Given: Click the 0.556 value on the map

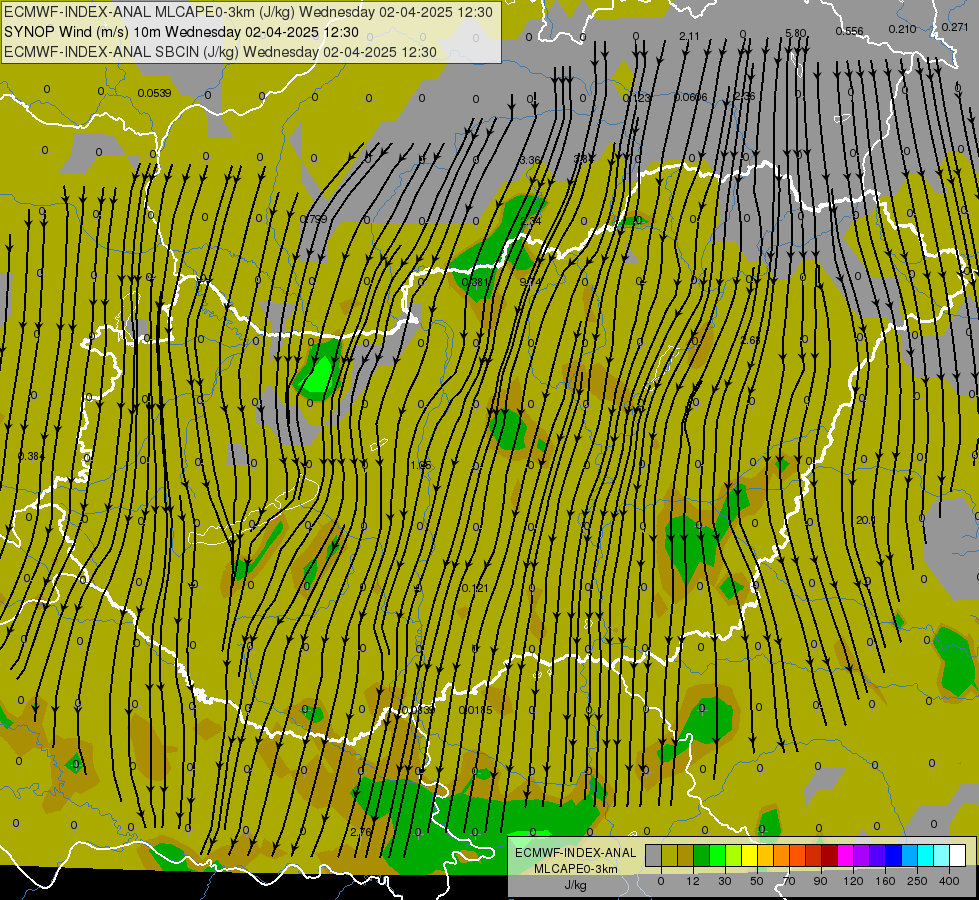Looking at the screenshot, I should point(849,31).
